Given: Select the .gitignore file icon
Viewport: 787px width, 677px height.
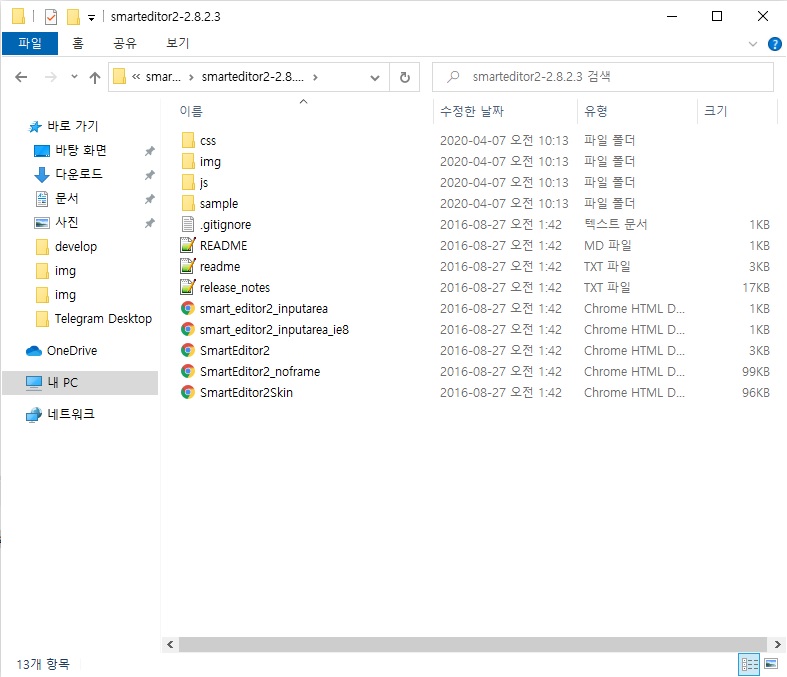Looking at the screenshot, I should click(x=188, y=225).
